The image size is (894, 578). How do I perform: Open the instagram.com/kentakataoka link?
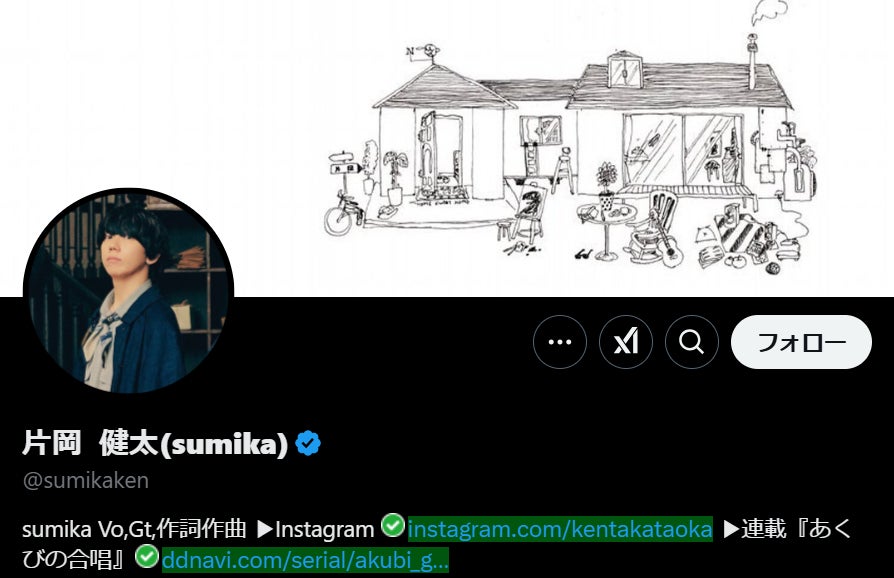[x=560, y=529]
